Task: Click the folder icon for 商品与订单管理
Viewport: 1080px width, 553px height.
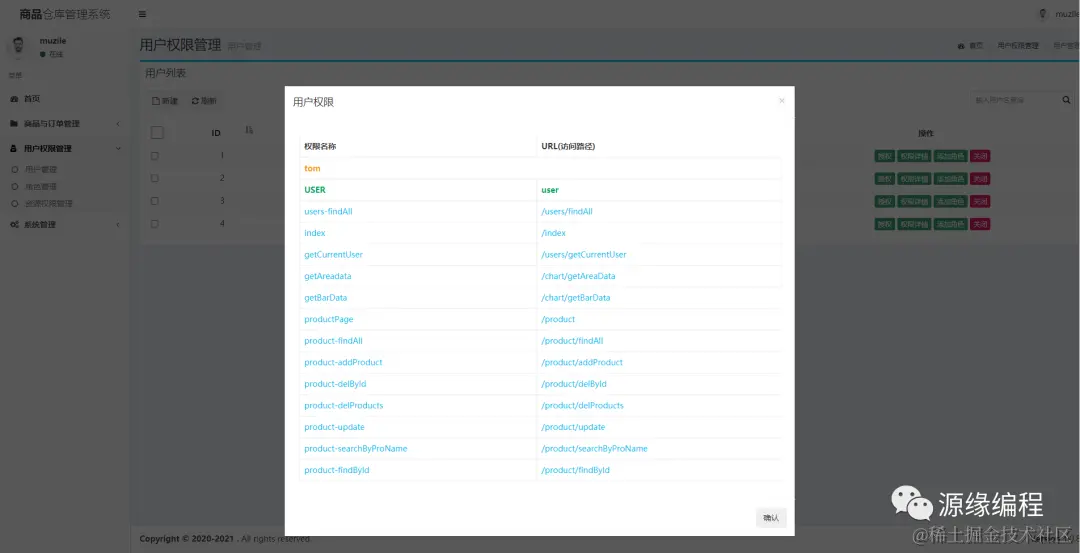Action: [x=14, y=124]
